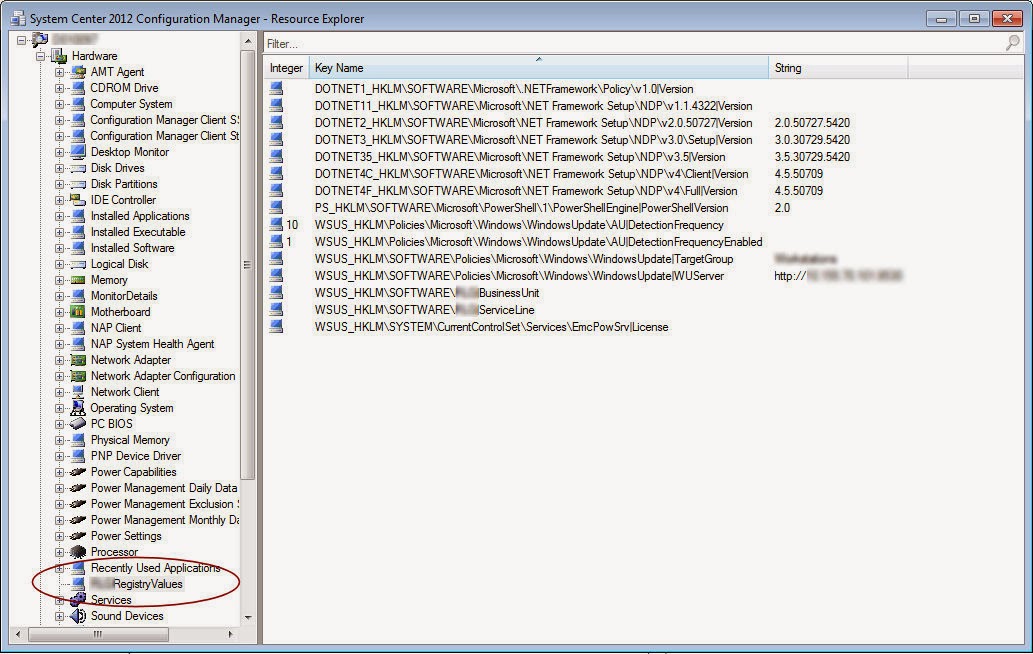Click the Operating System icon
Viewport: 1033px width, 654px height.
78,408
